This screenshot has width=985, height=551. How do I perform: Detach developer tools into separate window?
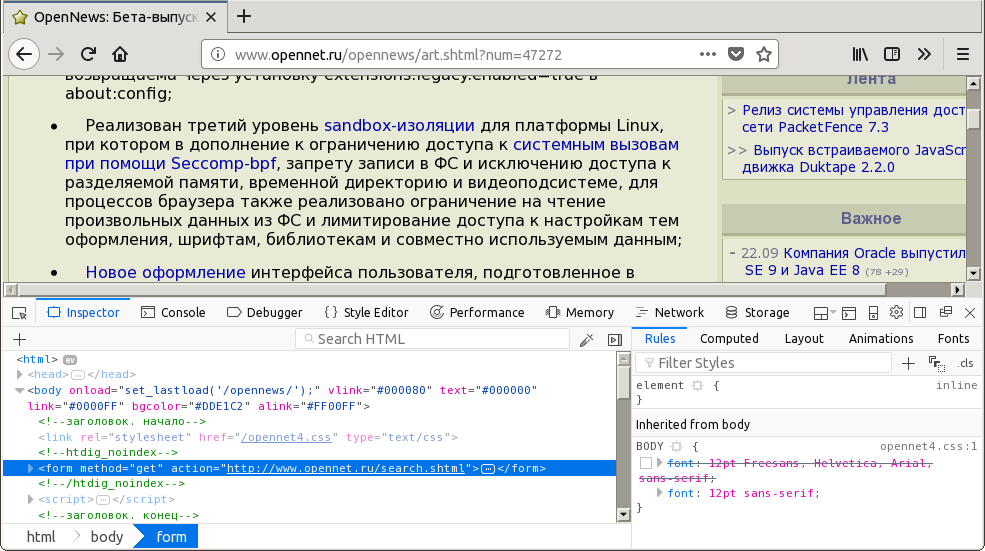pos(945,312)
